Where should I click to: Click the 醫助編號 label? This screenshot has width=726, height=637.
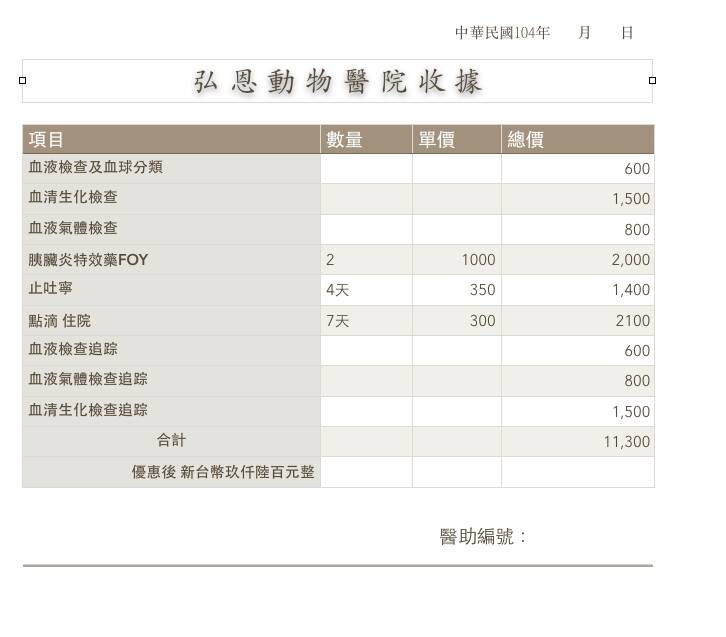483,537
